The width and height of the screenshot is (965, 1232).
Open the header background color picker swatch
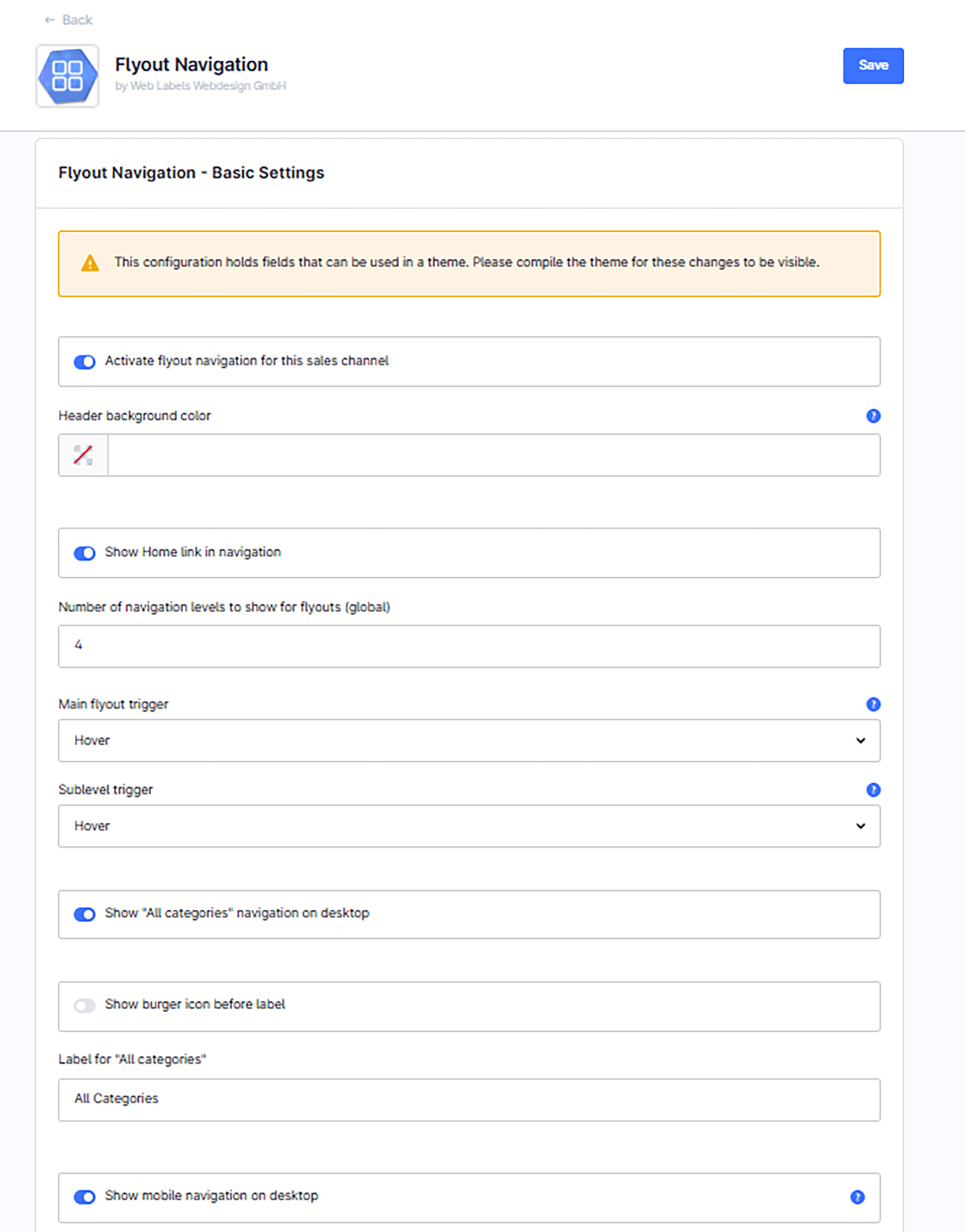(83, 455)
